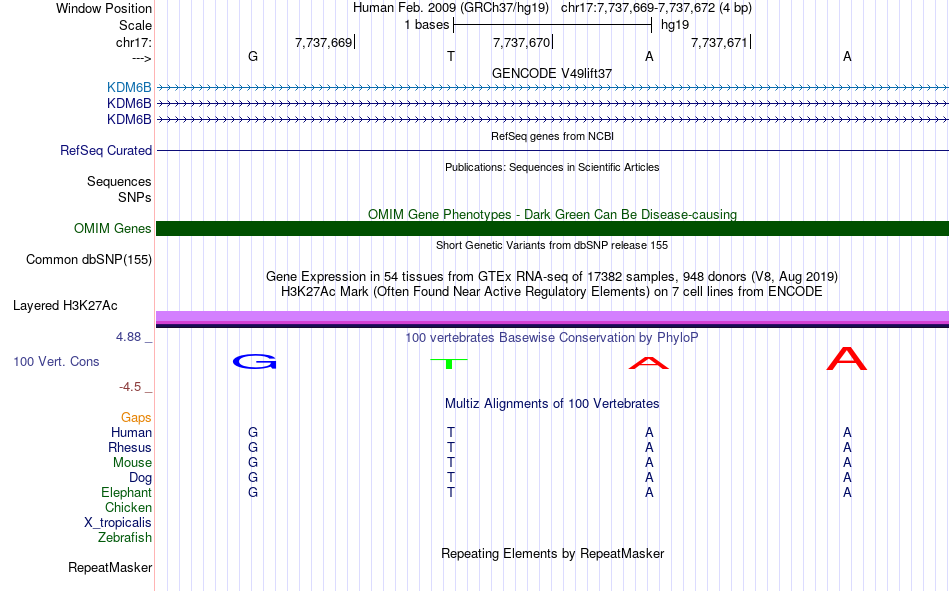Select the dark green OMIM gene bar
Image resolution: width=950 pixels, height=591 pixels.
tap(552, 229)
